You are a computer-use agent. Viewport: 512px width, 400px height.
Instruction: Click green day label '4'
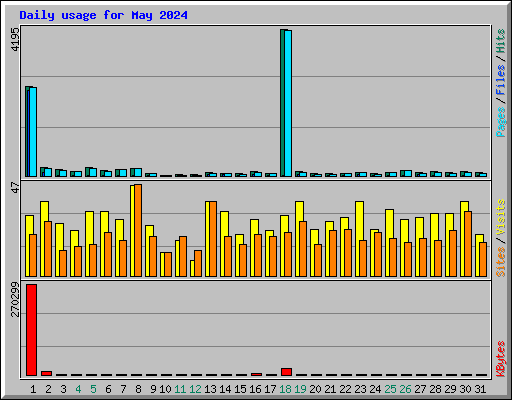(x=78, y=389)
